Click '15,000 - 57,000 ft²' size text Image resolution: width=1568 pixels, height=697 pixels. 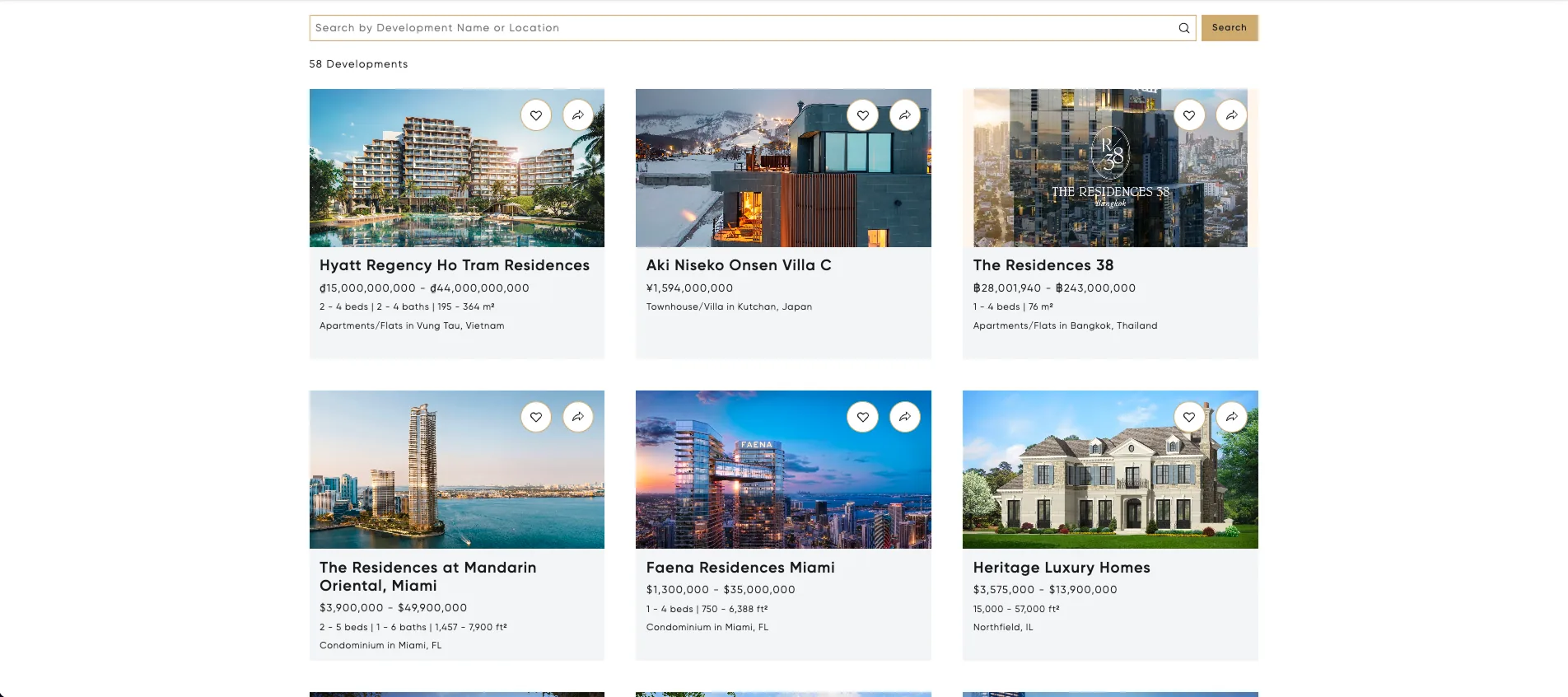1016,610
